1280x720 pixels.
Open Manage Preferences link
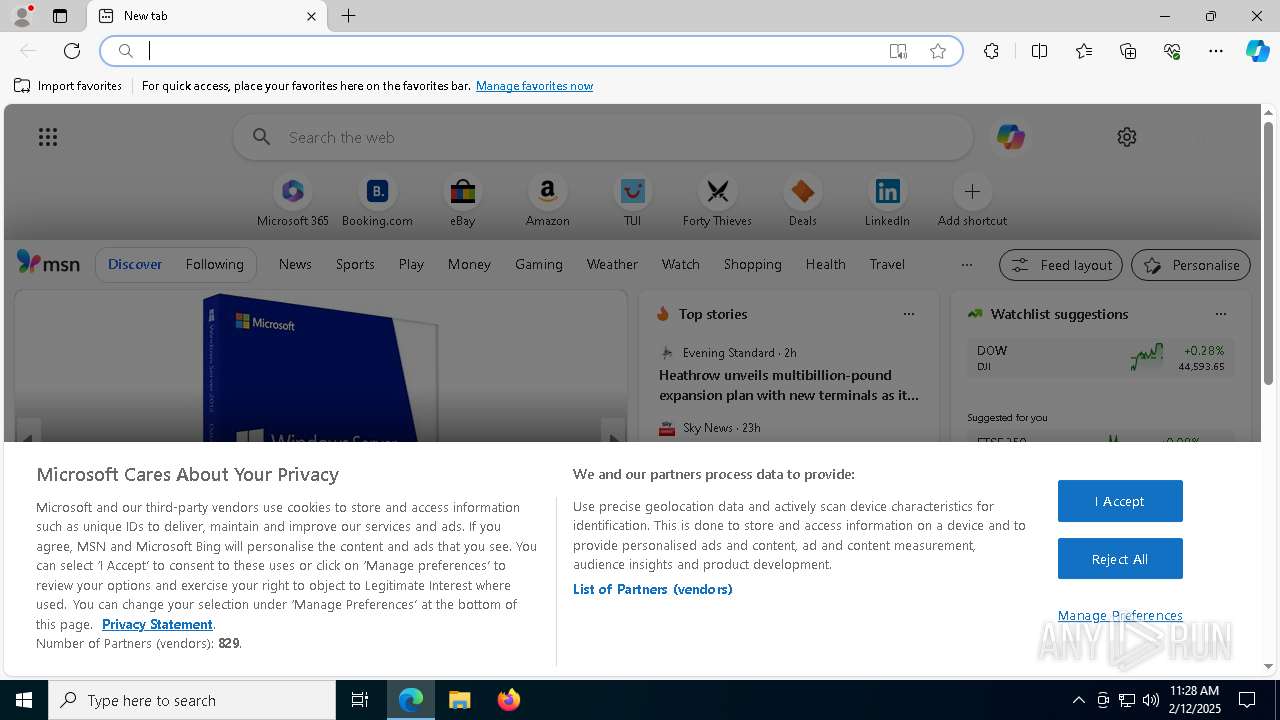point(1120,615)
